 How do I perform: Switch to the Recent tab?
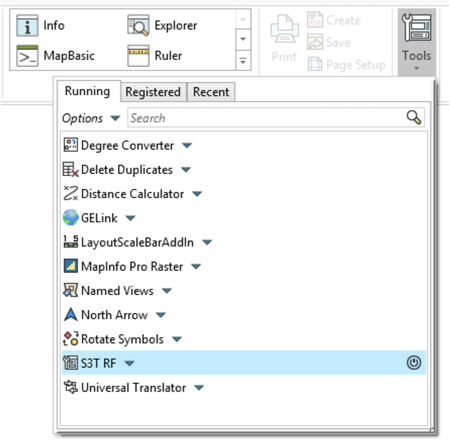(x=211, y=92)
